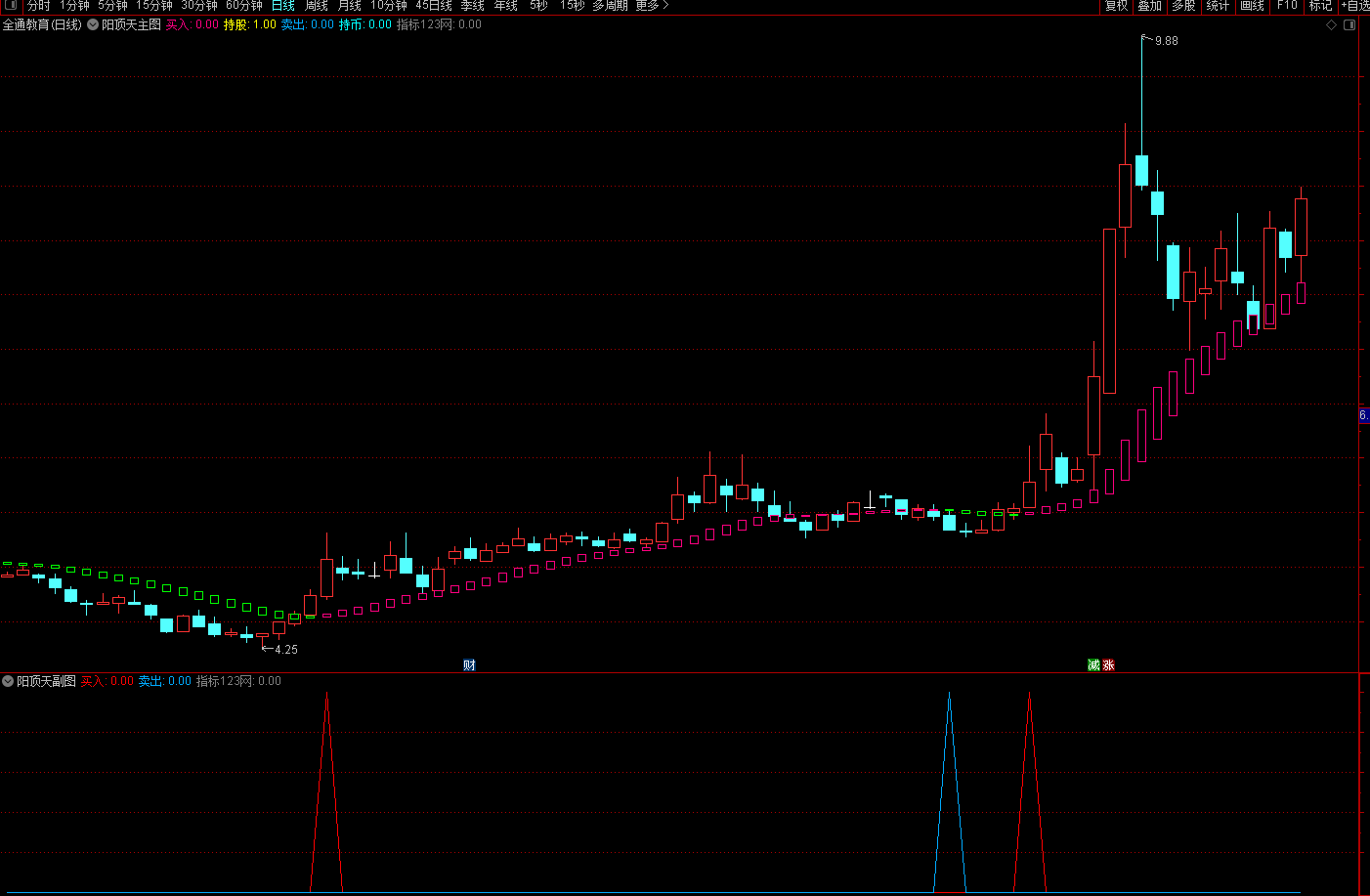Click the 叠加 overlay button
The width and height of the screenshot is (1370, 896).
pyautogui.click(x=1150, y=5)
